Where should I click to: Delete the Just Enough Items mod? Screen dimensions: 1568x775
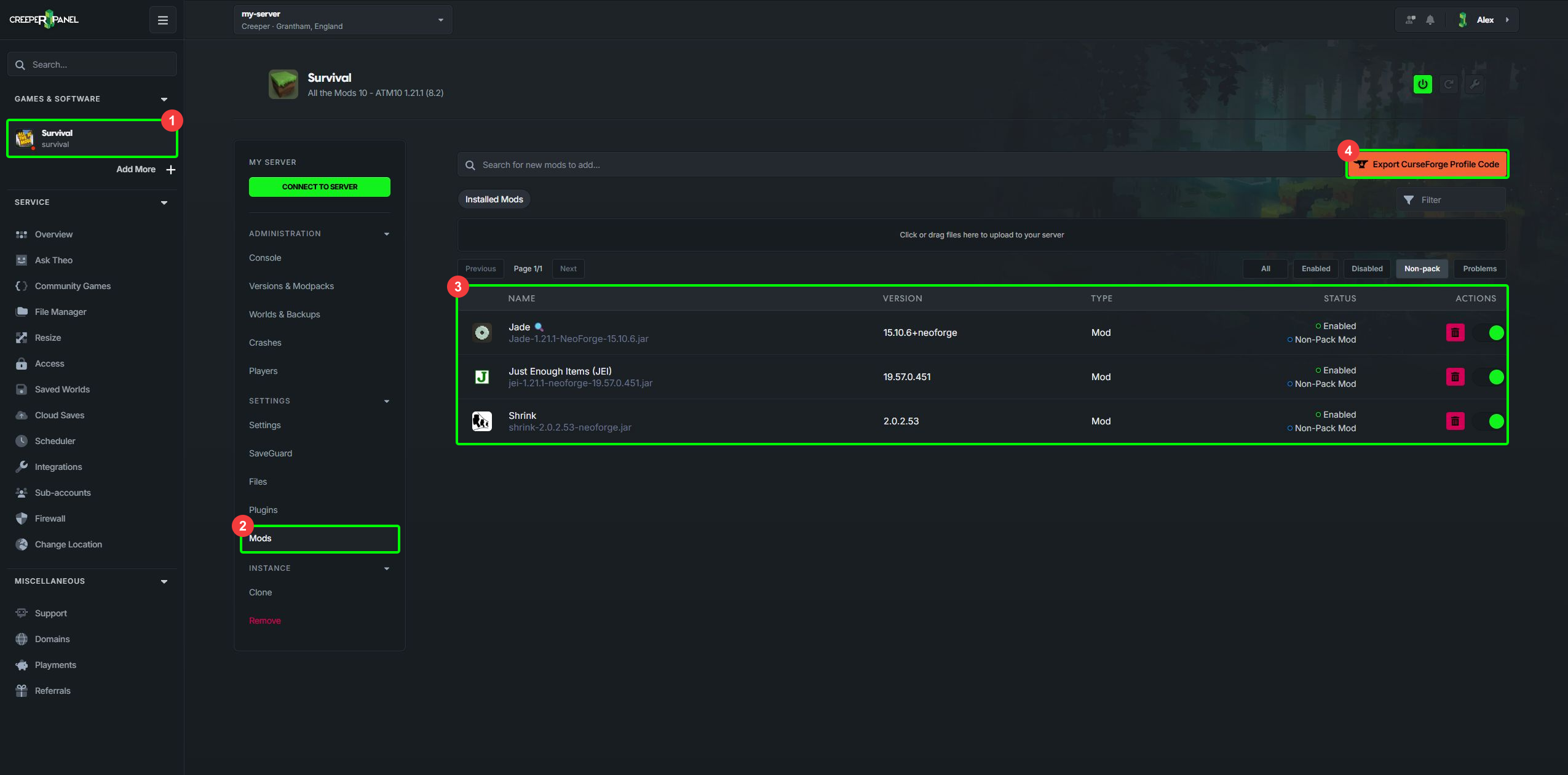[x=1455, y=377]
